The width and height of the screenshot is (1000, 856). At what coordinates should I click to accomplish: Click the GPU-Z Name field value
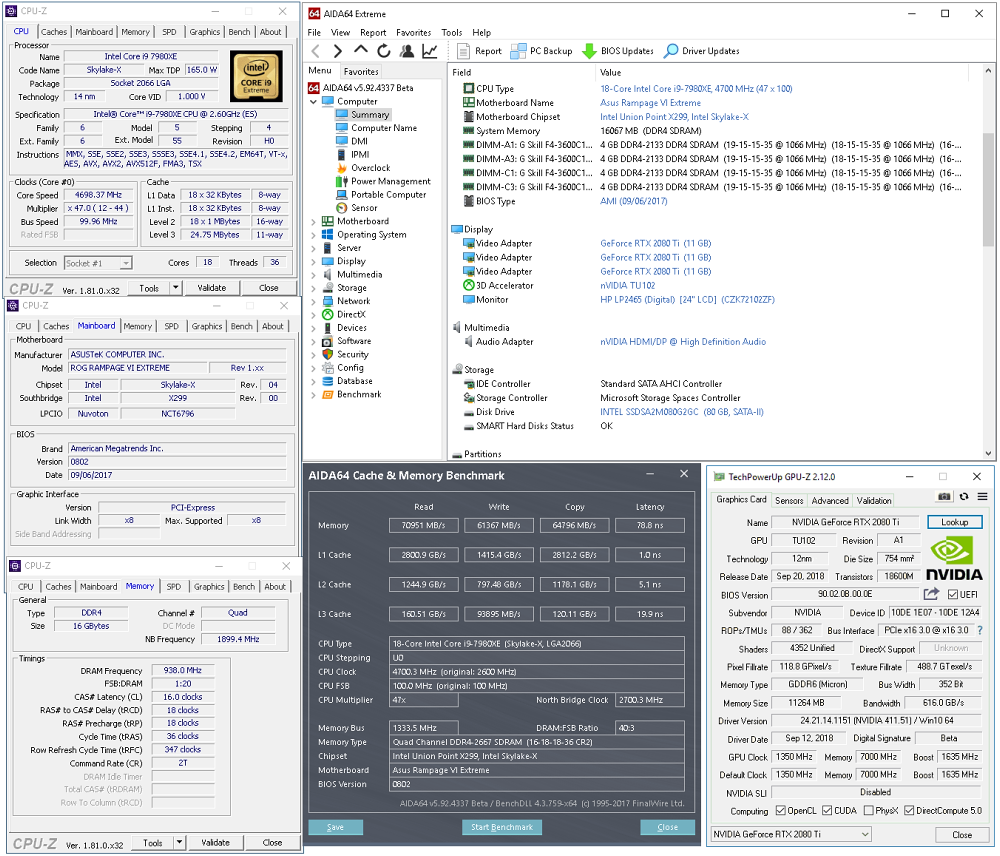tap(845, 522)
